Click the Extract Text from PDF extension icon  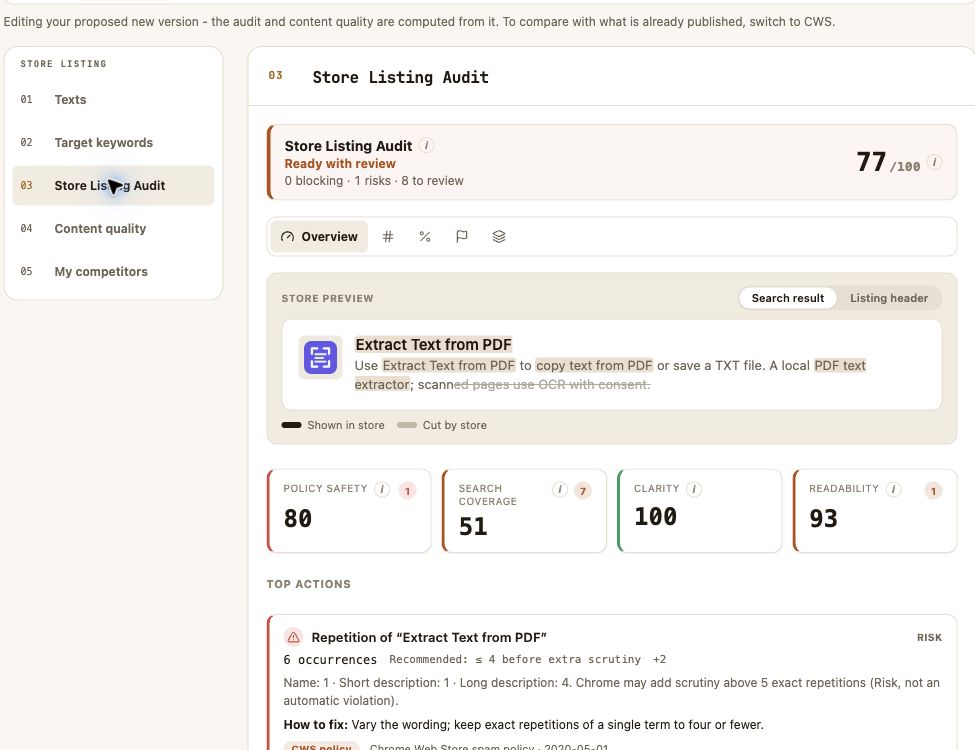click(320, 358)
